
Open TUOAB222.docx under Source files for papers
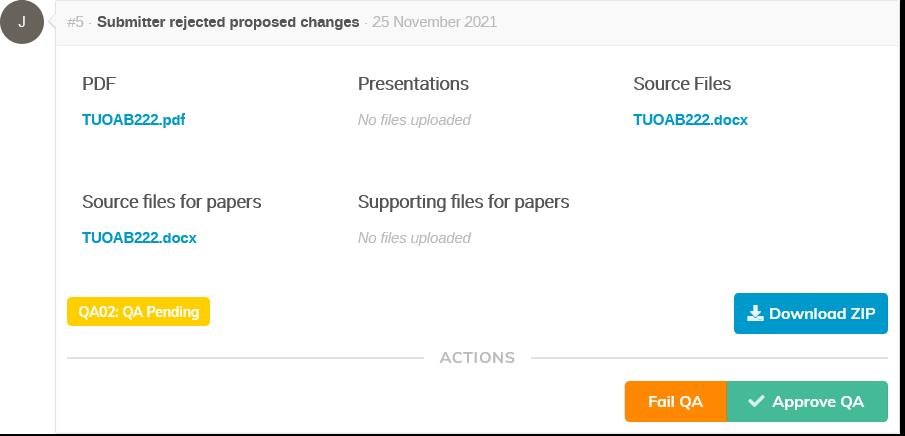point(139,238)
